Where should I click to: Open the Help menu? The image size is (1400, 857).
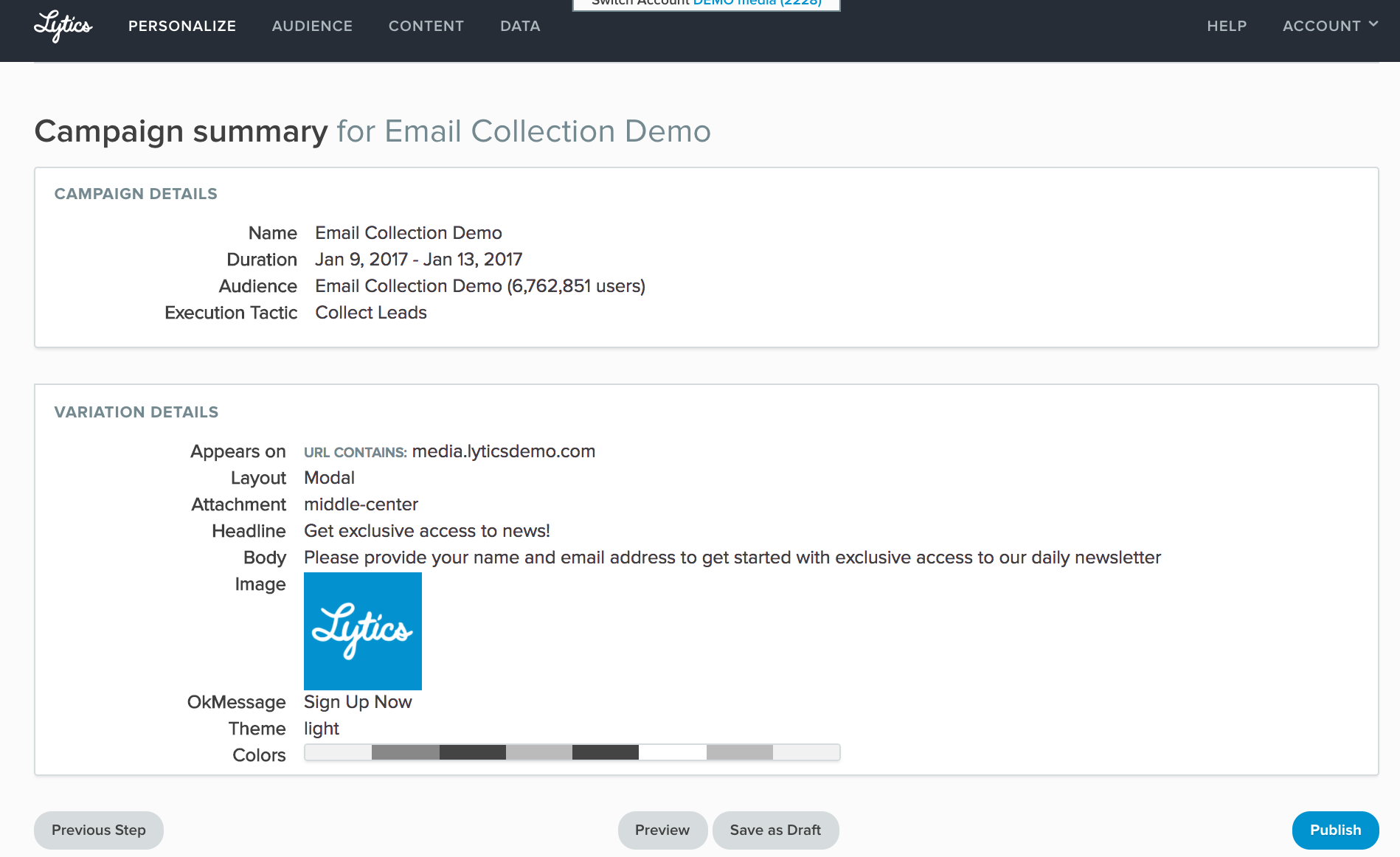pyautogui.click(x=1227, y=26)
